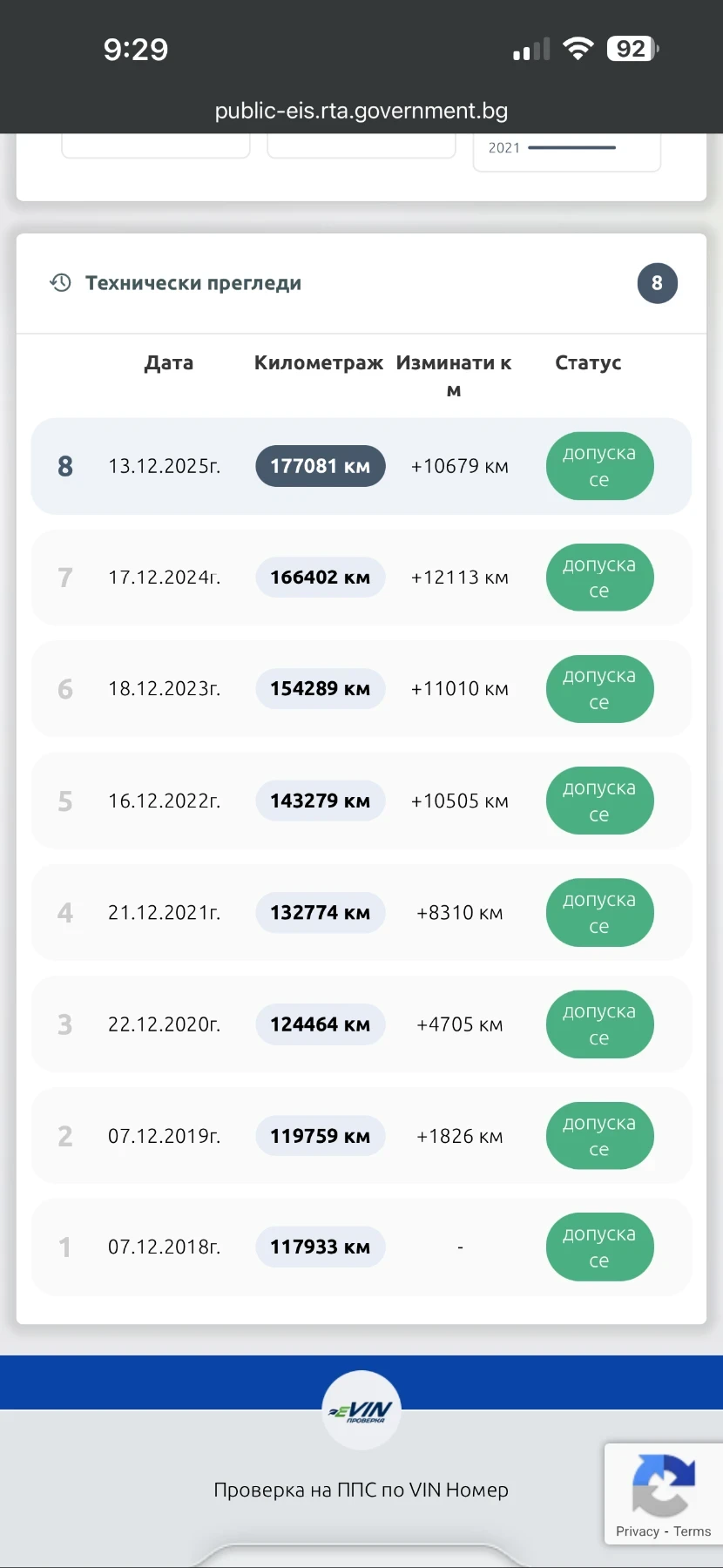Tap the 2021 legend line in chart
The image size is (723, 1568).
coord(571,148)
